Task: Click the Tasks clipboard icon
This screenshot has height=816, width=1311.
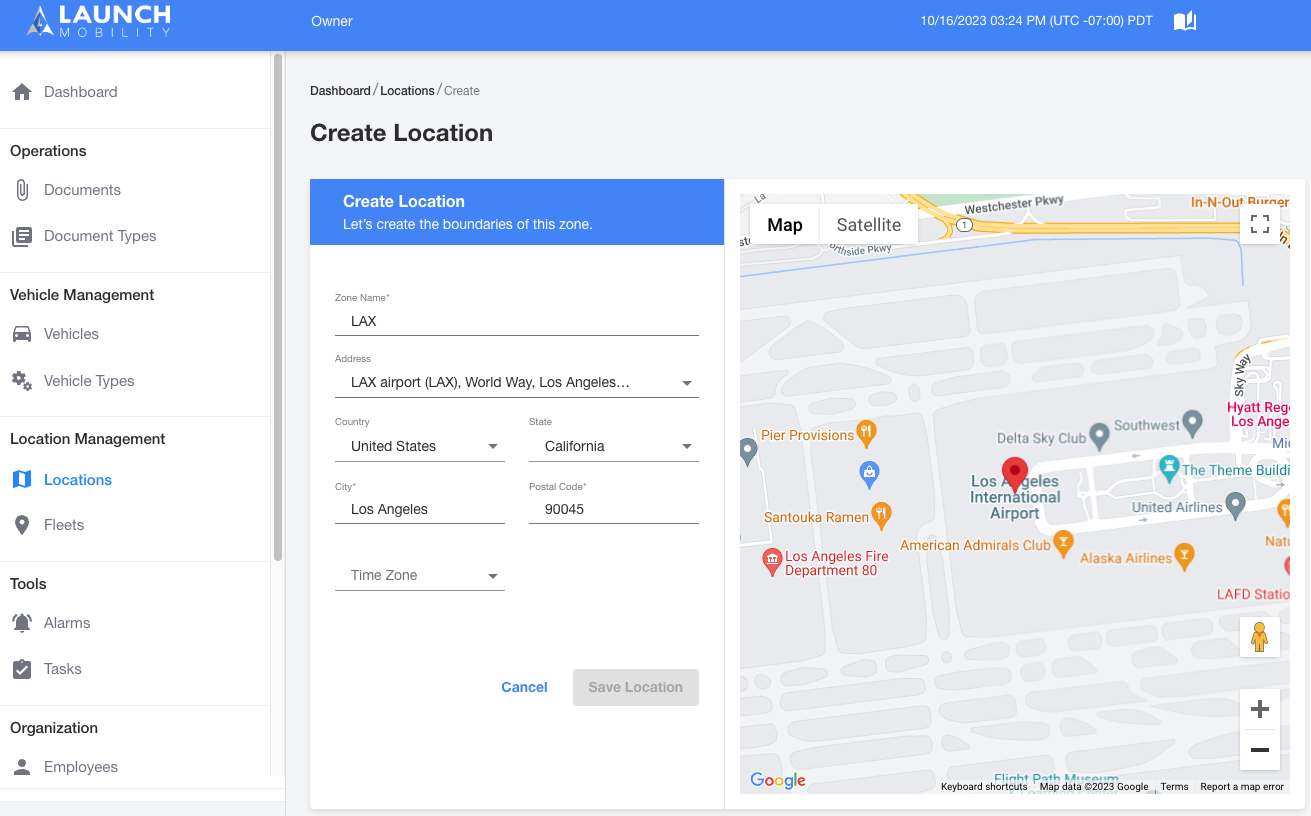Action: 22,669
